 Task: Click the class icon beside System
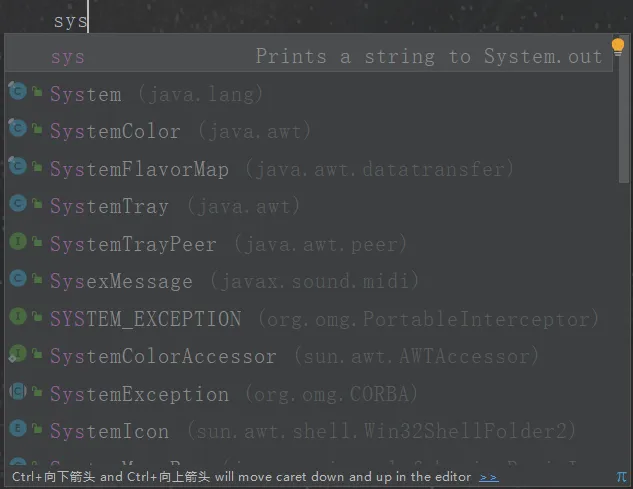pos(18,91)
